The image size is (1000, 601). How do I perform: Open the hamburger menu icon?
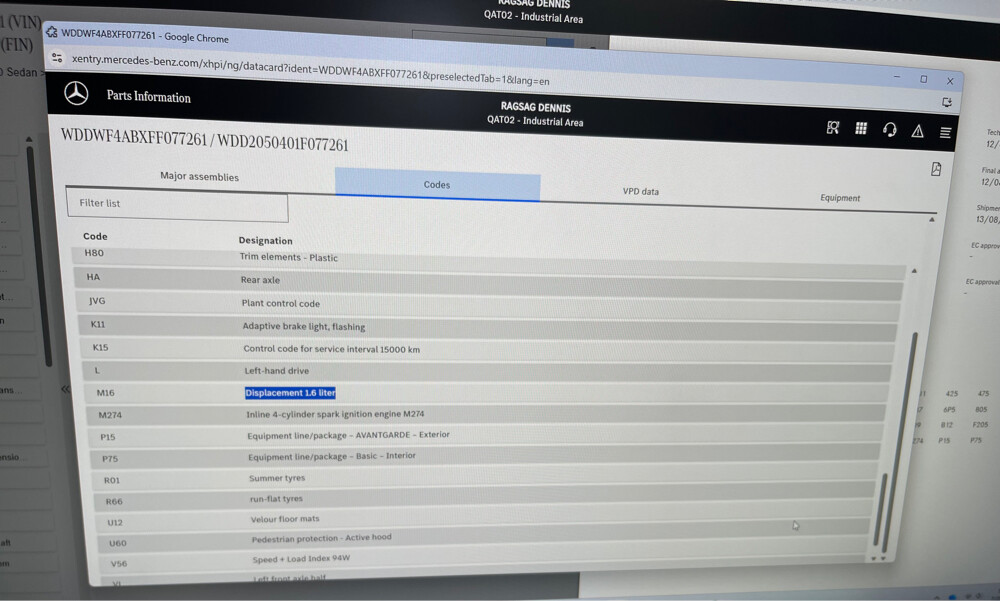945,132
